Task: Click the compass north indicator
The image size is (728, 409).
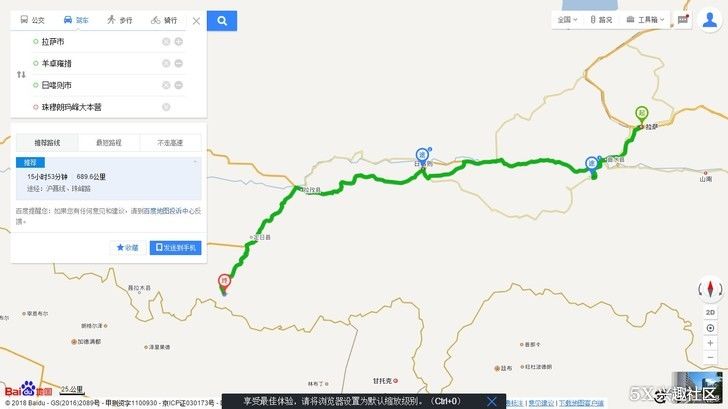Action: pos(710,289)
